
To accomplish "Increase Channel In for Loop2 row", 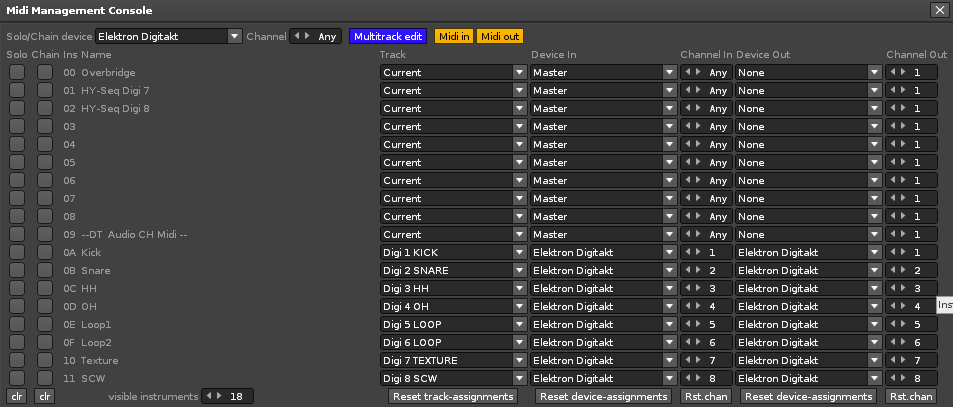I will [x=698, y=343].
